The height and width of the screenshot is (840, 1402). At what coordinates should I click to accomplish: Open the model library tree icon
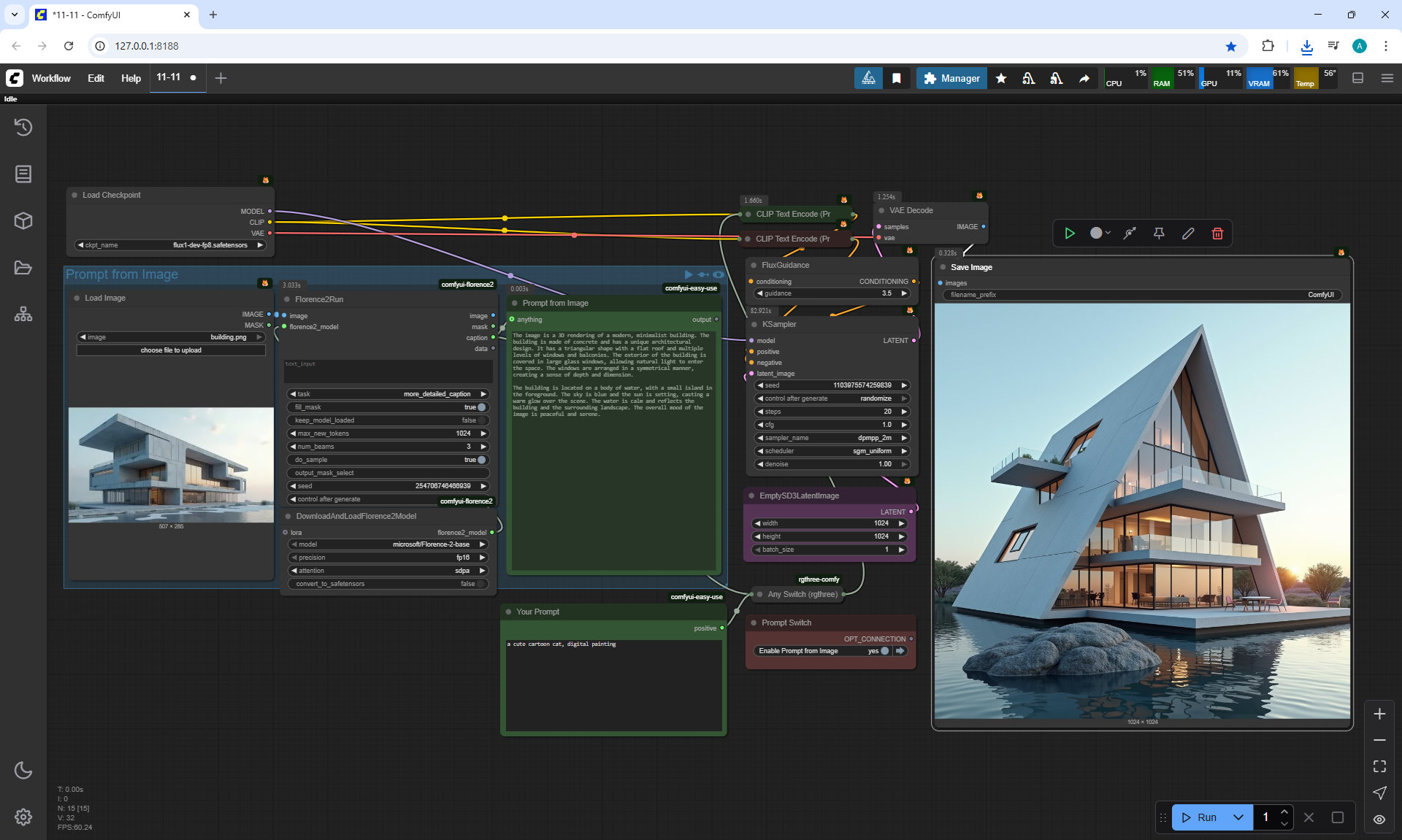tap(23, 315)
